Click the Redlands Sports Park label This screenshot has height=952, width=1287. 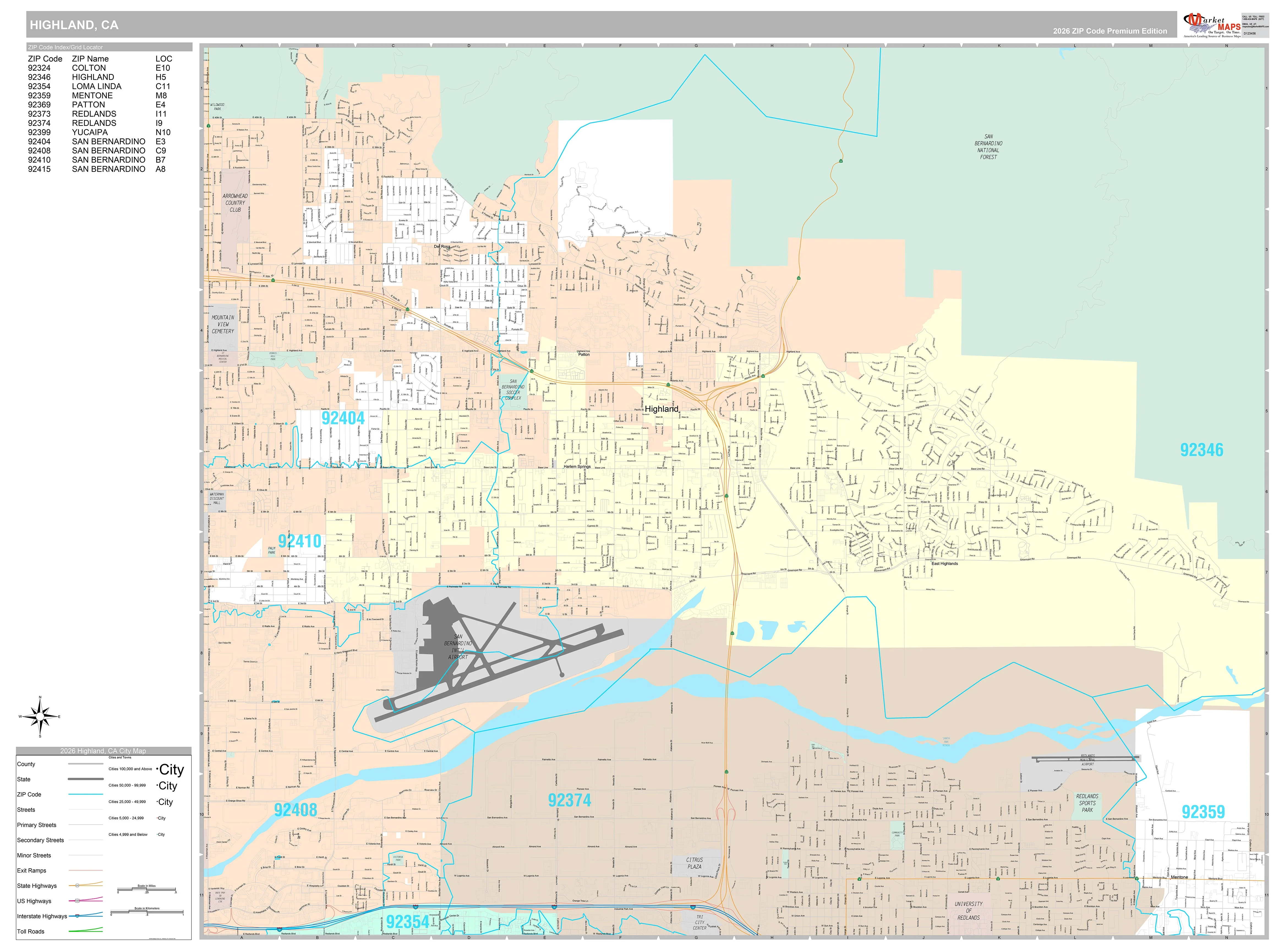click(1087, 803)
